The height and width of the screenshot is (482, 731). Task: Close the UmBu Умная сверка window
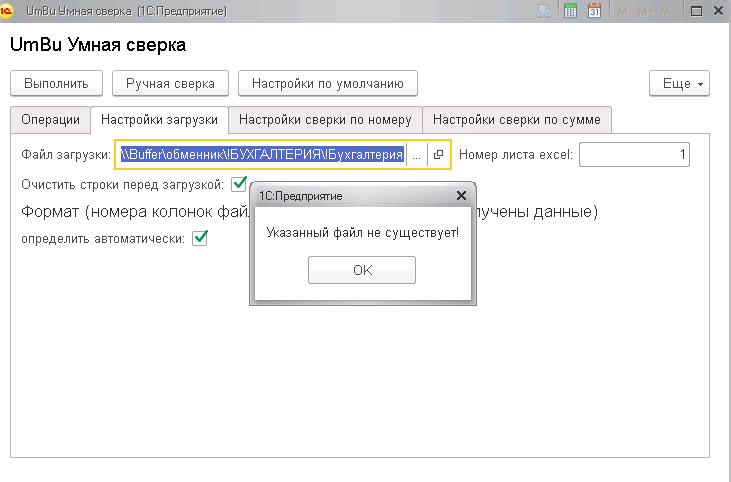718,11
